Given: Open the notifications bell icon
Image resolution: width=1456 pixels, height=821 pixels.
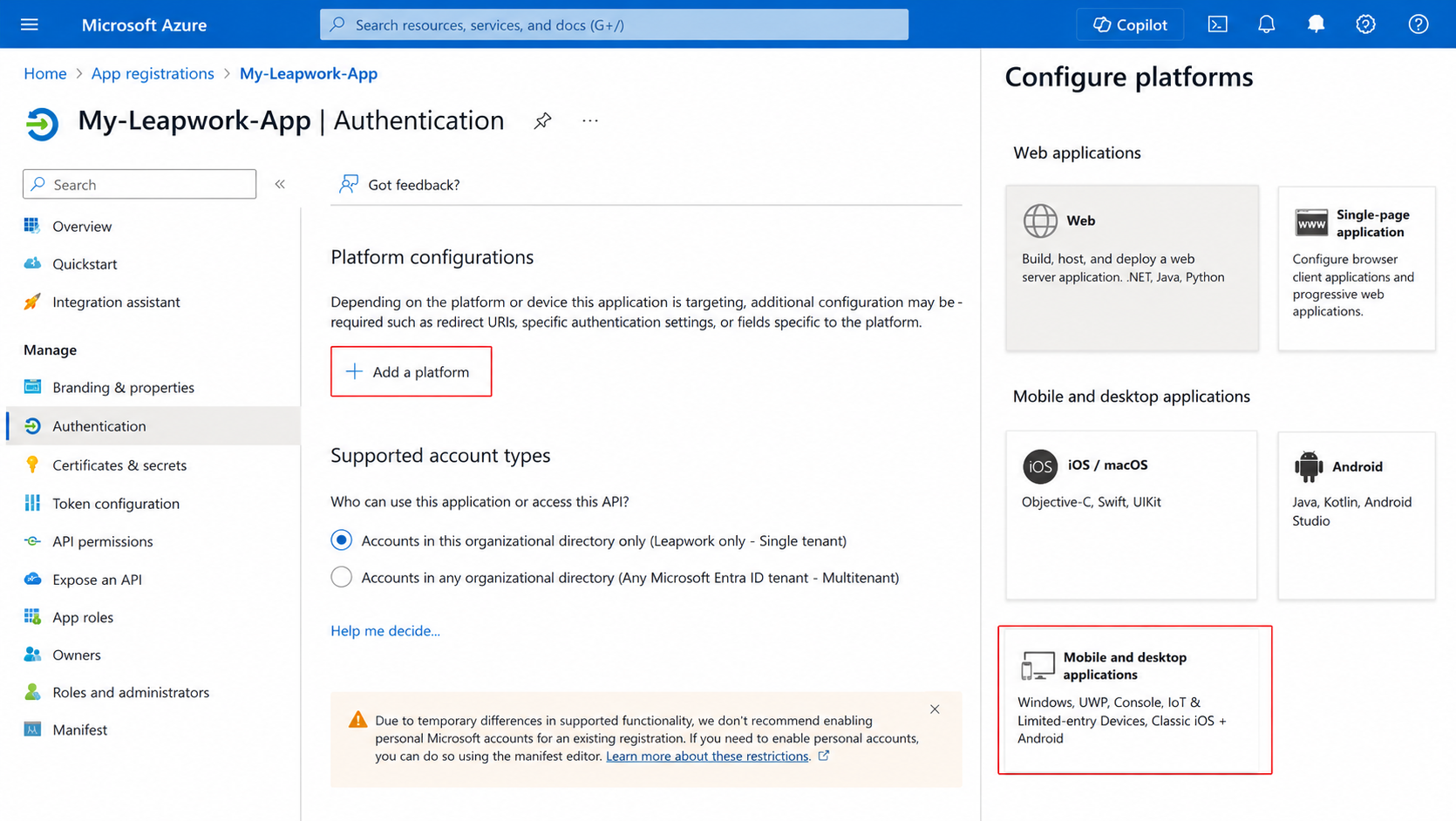Looking at the screenshot, I should point(1266,24).
